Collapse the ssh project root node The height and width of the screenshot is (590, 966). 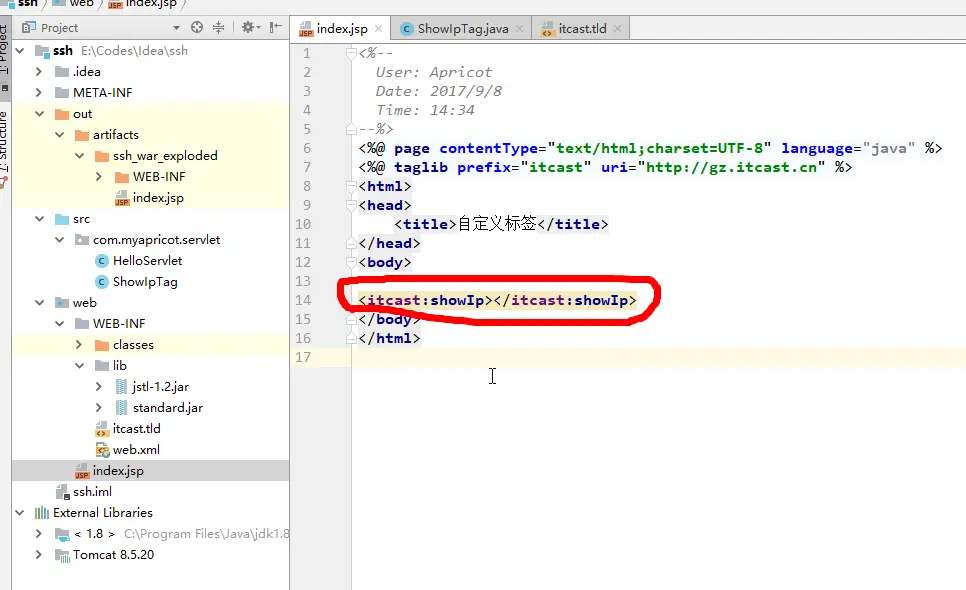tap(20, 51)
